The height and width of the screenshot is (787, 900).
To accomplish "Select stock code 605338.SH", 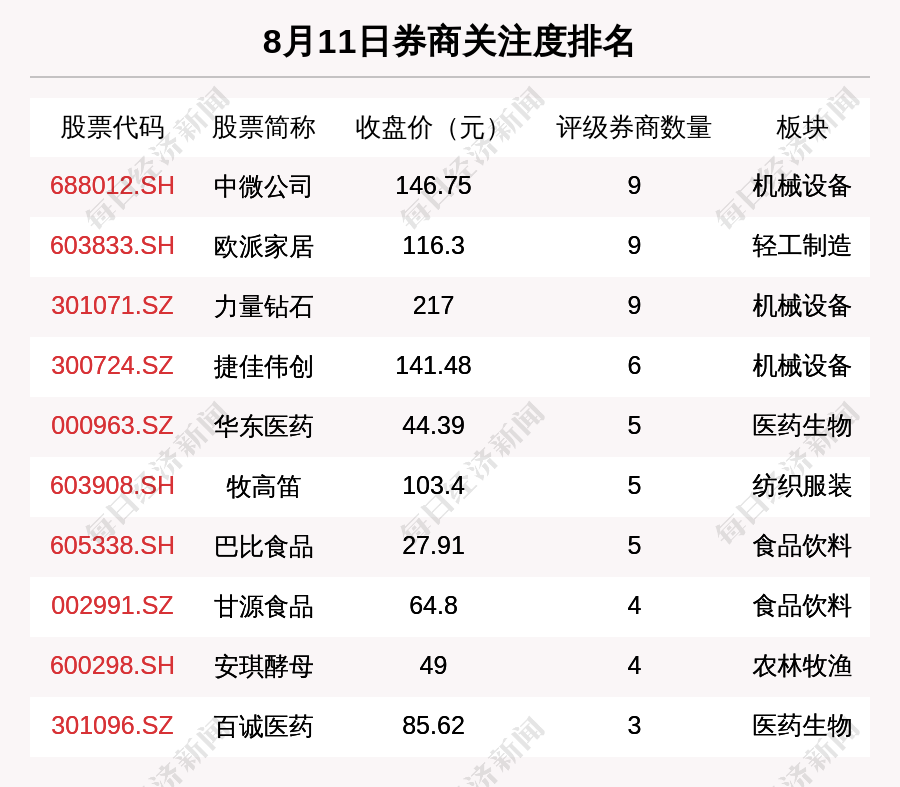I will [112, 545].
